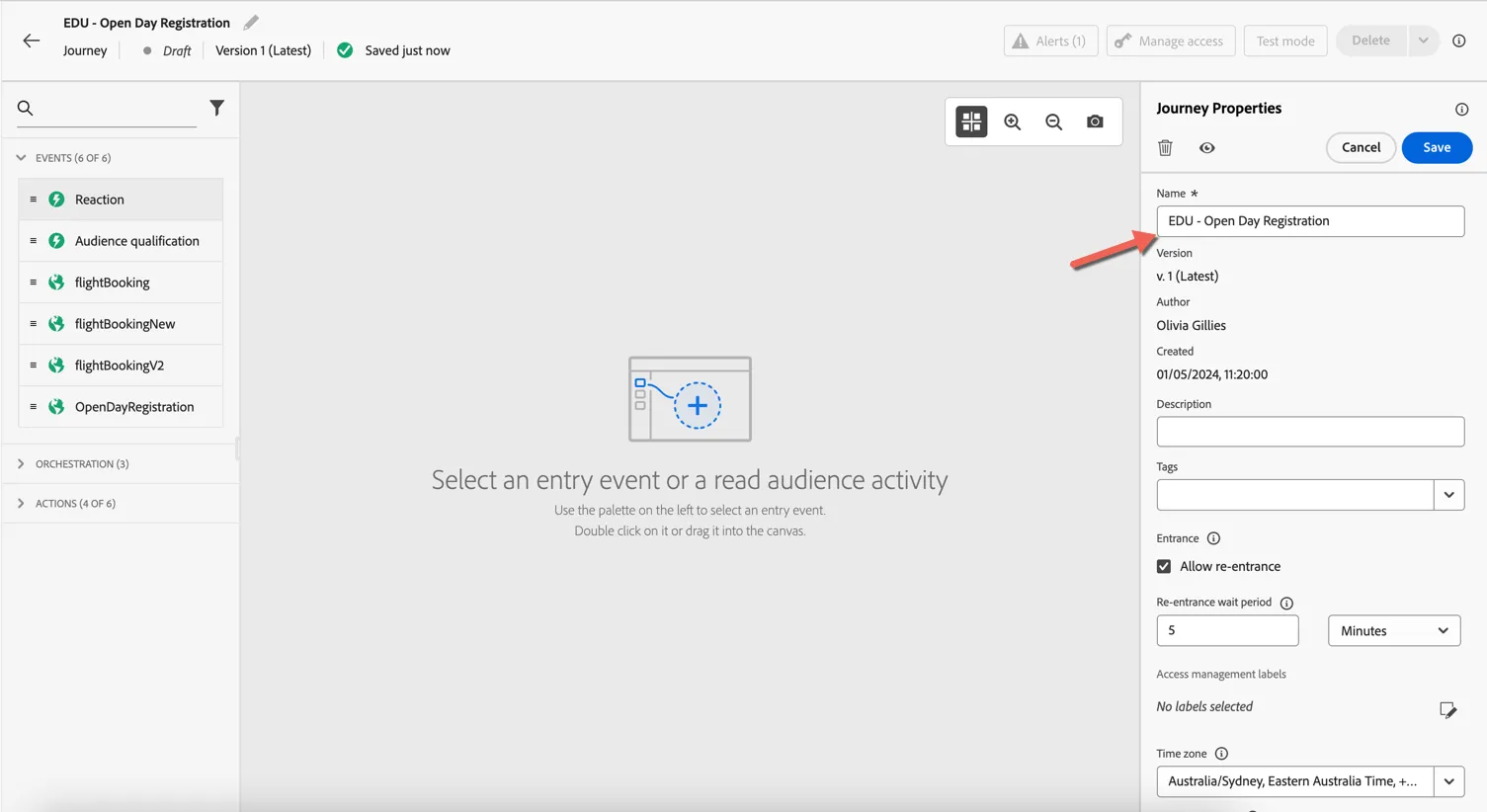
Task: Go back using the left arrow
Action: click(32, 41)
